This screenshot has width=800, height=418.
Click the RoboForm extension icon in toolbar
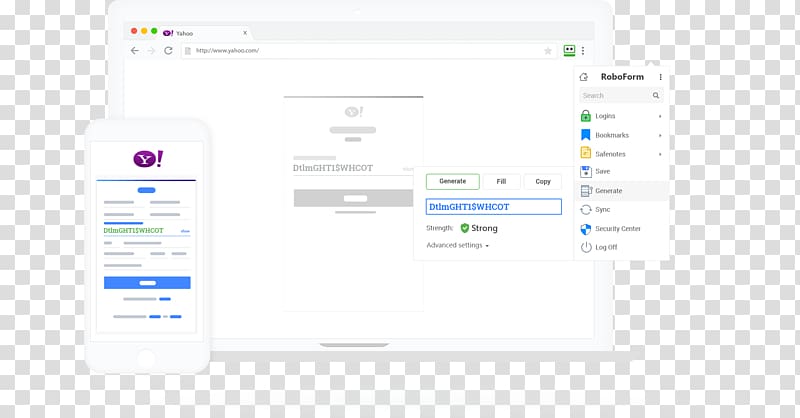click(x=569, y=50)
